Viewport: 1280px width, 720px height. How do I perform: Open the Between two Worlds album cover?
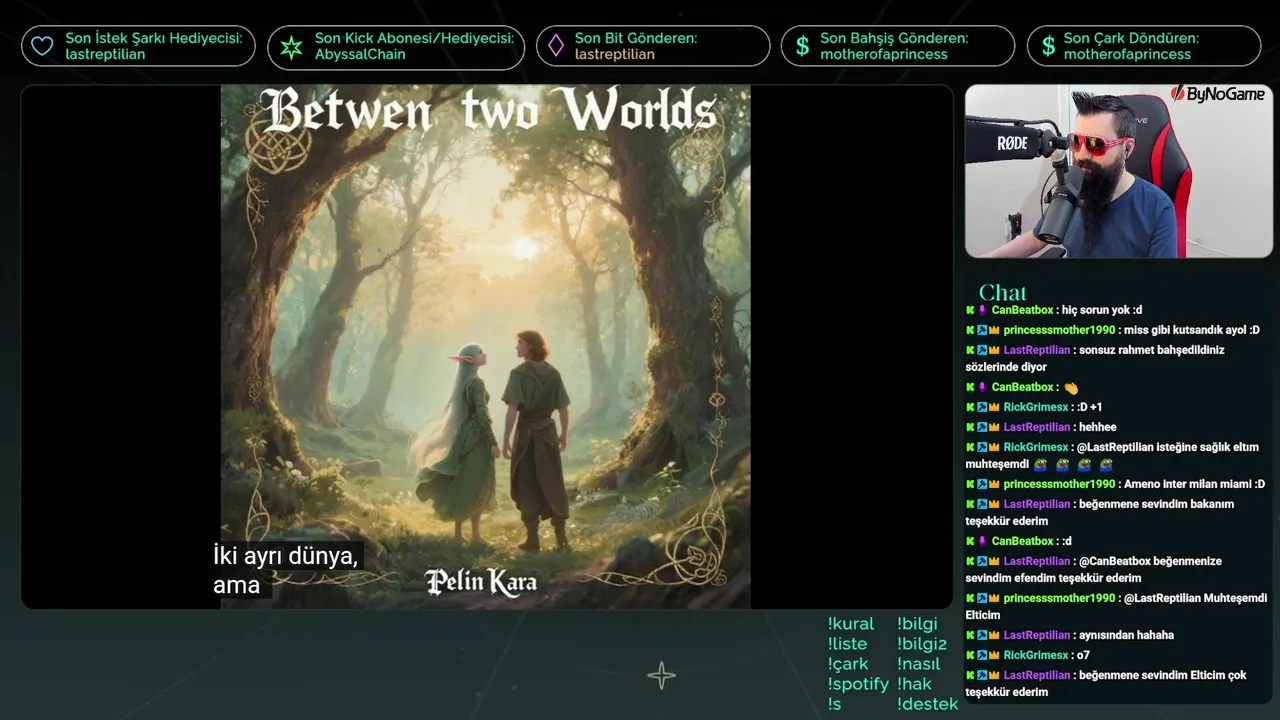tap(485, 347)
